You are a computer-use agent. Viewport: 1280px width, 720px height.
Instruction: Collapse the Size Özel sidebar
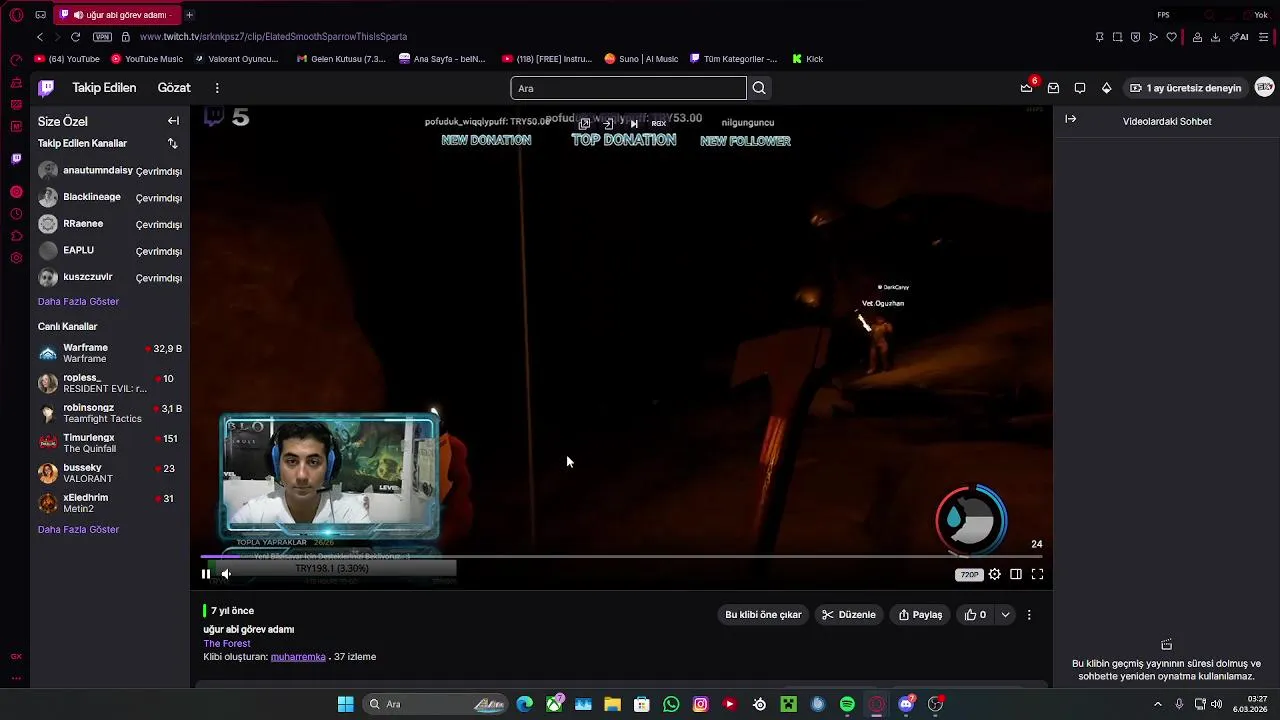[173, 121]
